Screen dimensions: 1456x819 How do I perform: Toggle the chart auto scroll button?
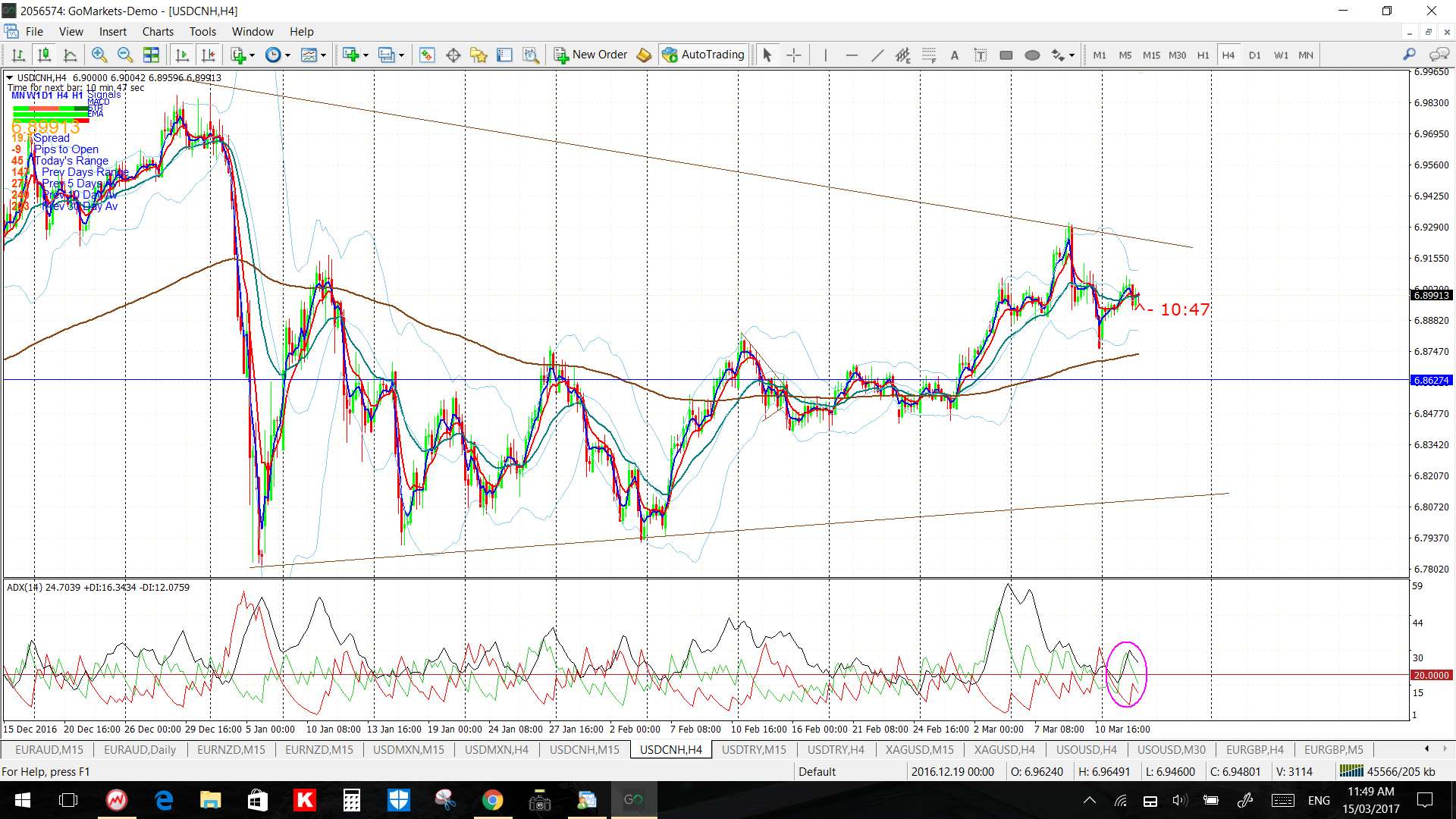(182, 55)
